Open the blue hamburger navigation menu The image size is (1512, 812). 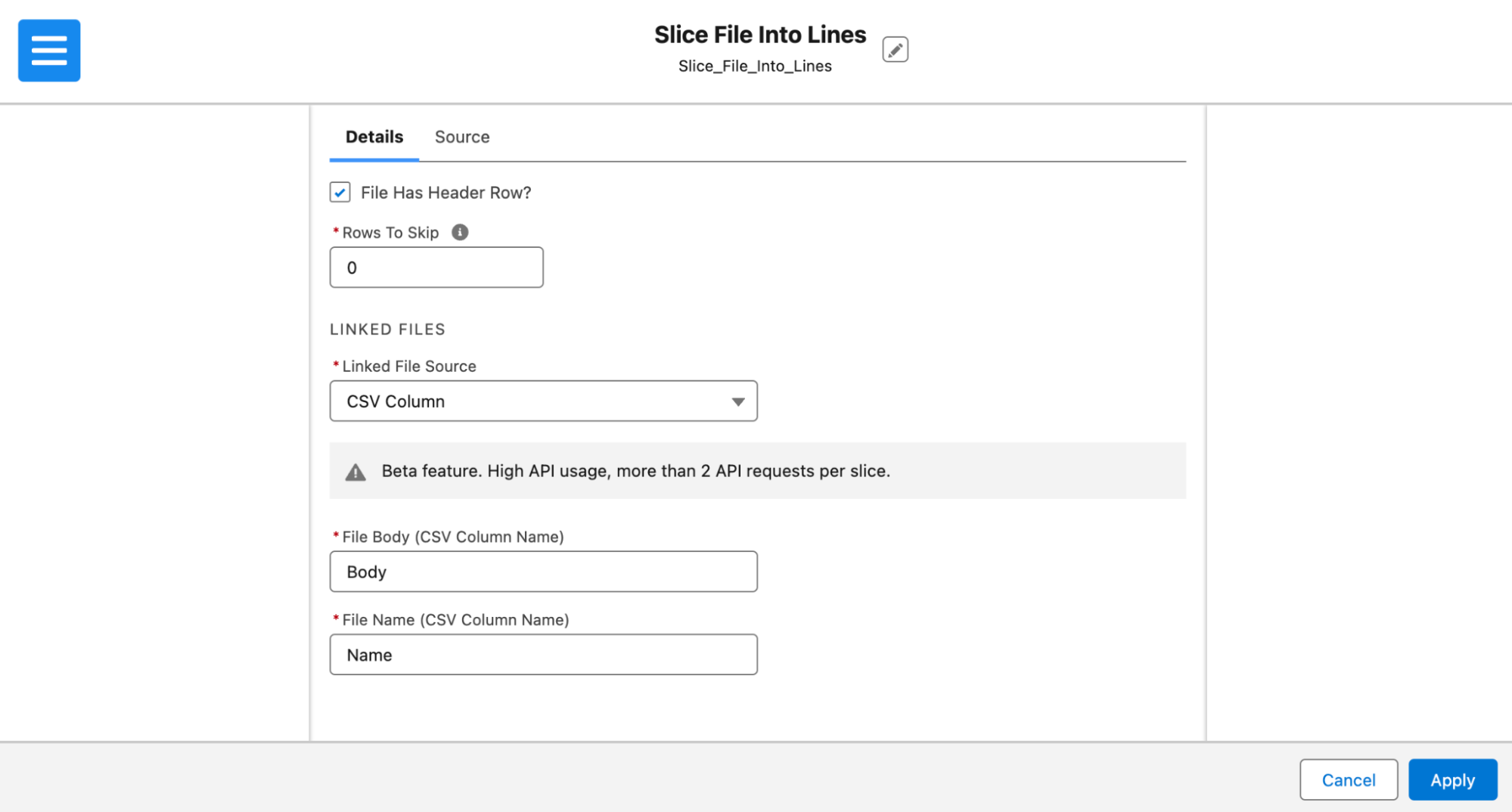click(48, 50)
